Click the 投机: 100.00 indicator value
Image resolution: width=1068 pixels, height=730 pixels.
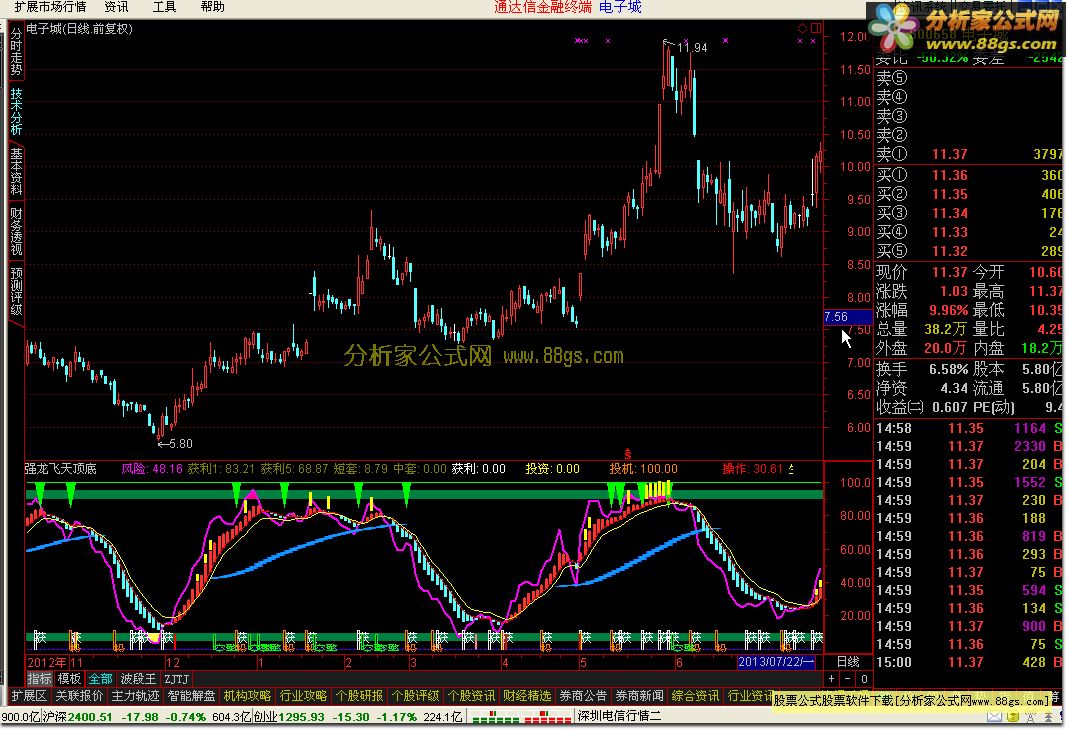tap(644, 469)
